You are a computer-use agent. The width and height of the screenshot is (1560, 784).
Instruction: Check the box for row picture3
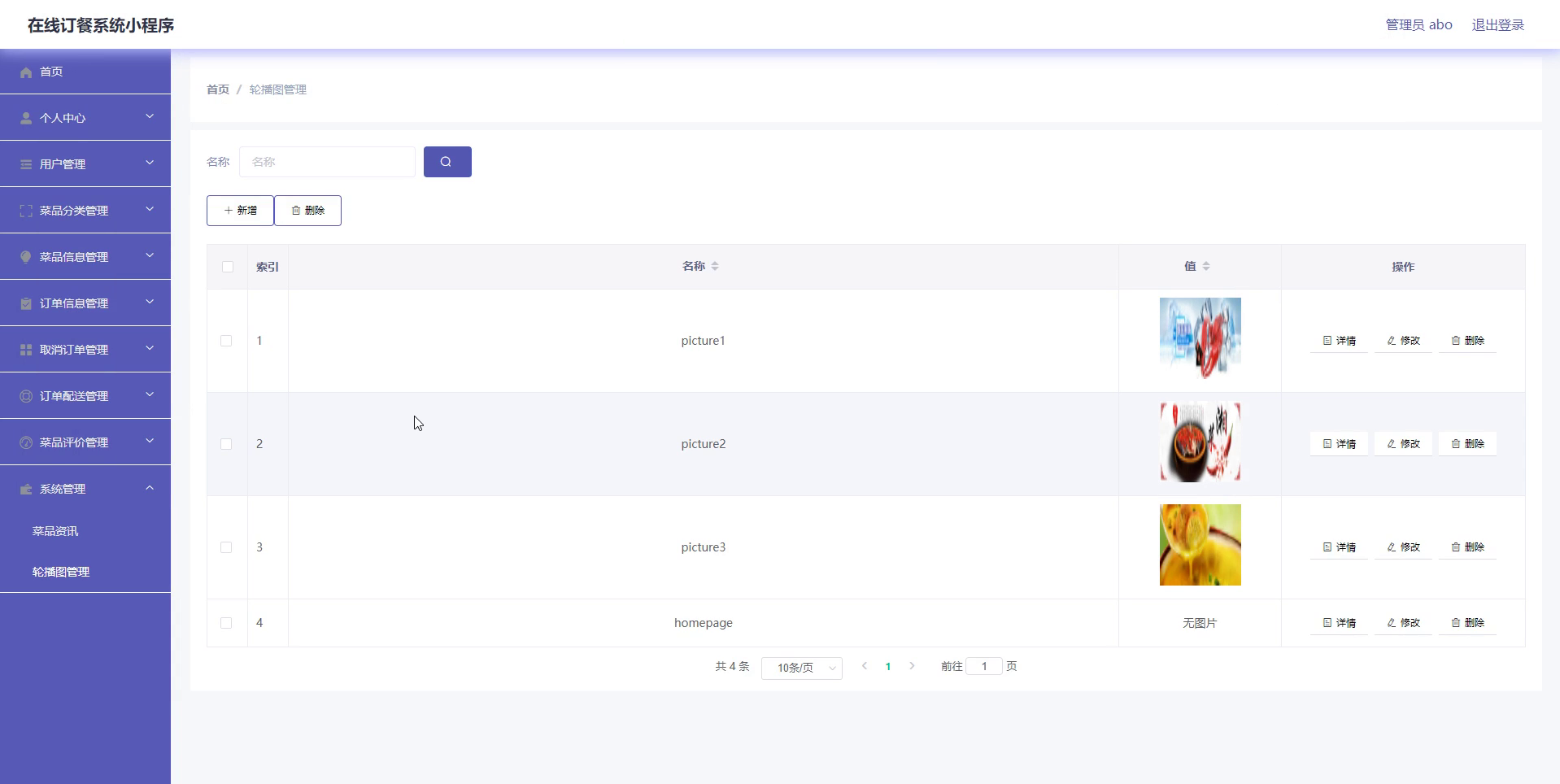[x=226, y=547]
